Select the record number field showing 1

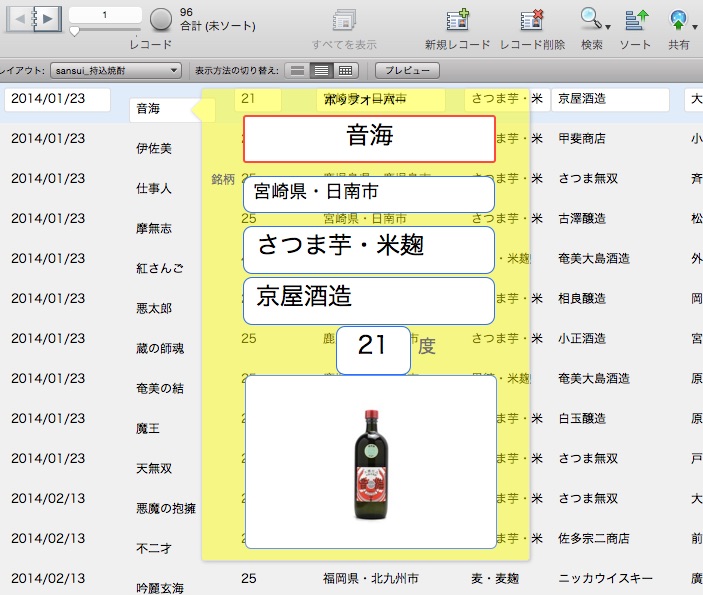point(105,15)
